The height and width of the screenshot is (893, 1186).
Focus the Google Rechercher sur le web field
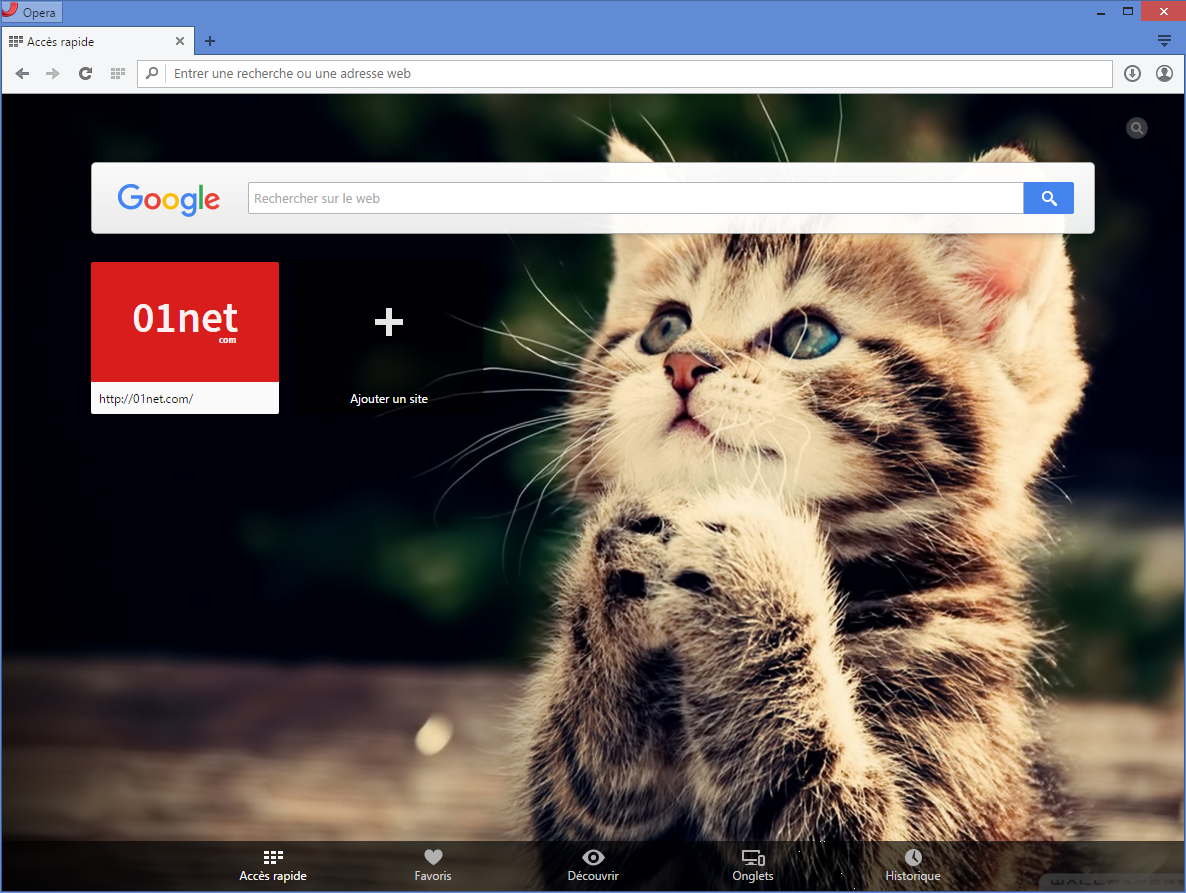click(x=635, y=198)
